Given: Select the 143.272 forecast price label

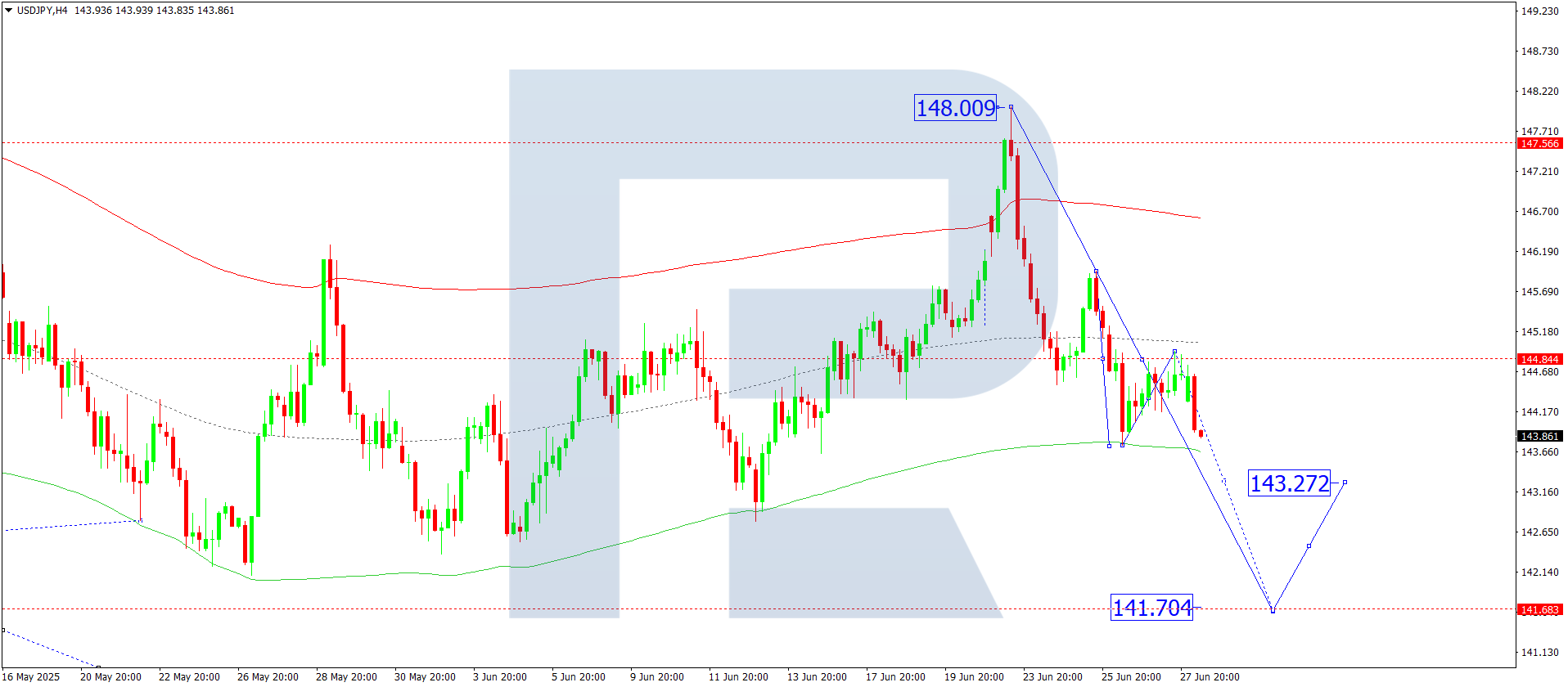Looking at the screenshot, I should coord(1289,483).
